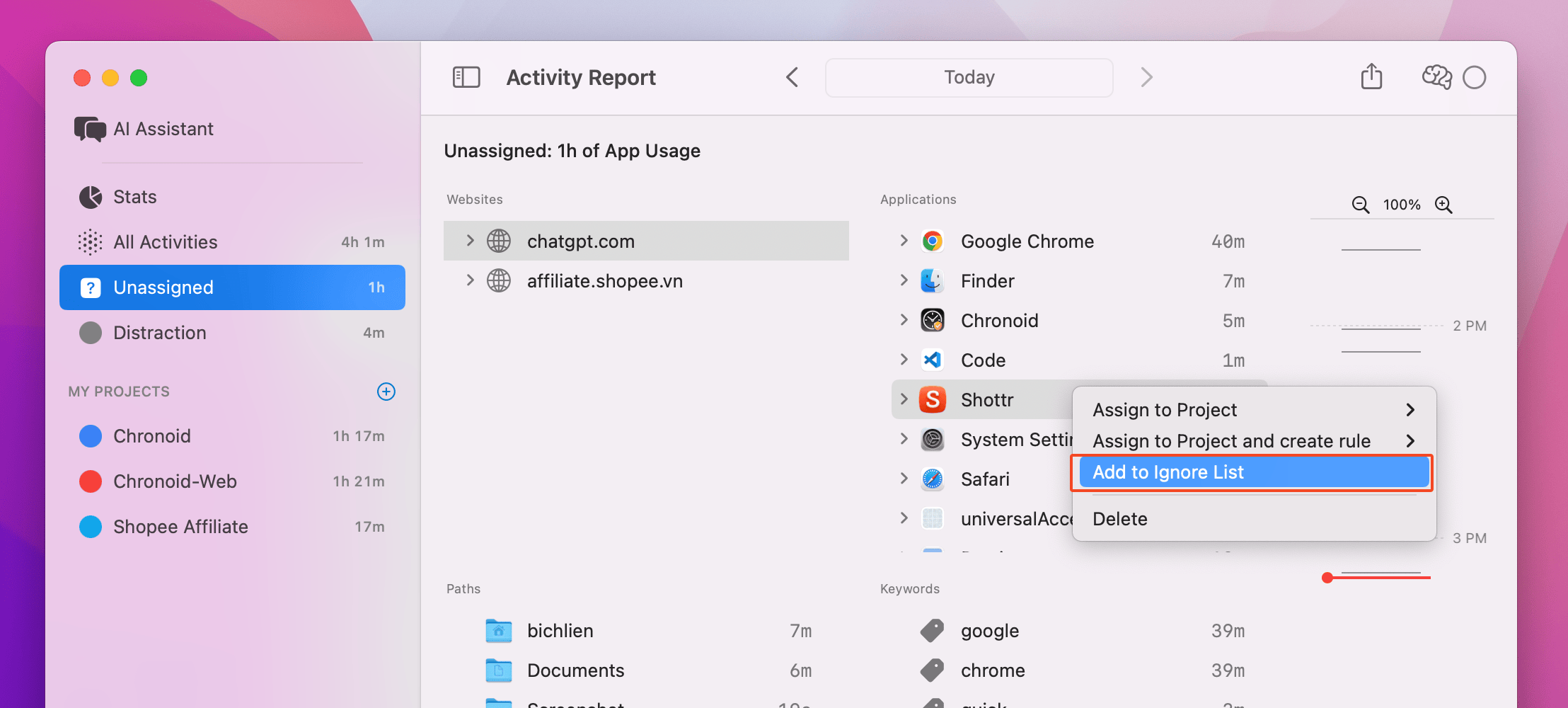Click the red timeline position marker
This screenshot has height=708, width=1568.
1327,578
